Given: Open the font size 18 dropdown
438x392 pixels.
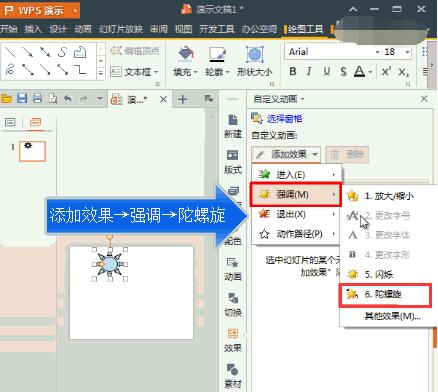Looking at the screenshot, I should tap(407, 52).
